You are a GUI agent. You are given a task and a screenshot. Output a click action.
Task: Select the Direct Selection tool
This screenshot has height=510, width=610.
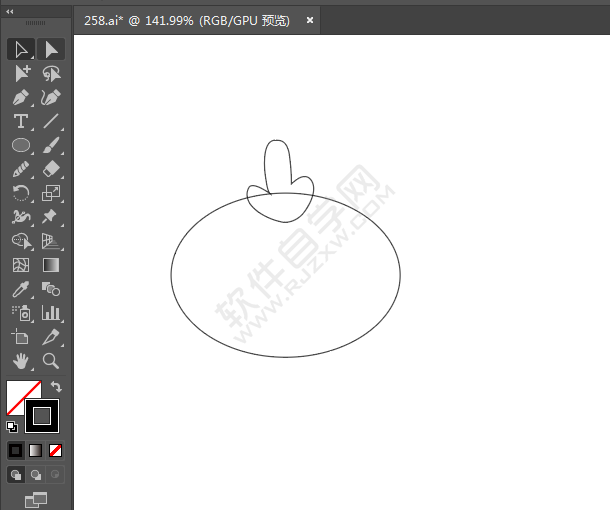click(51, 49)
